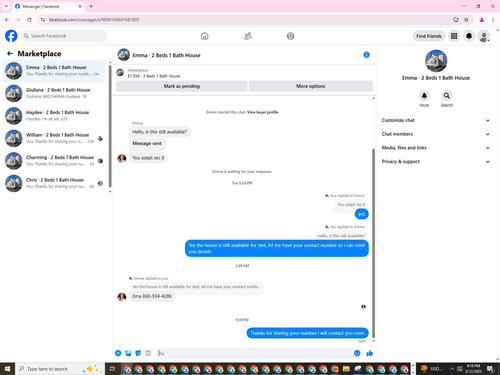This screenshot has height=375, width=500.
Task: Open Emma - 2 Beds 1 Bath House chat
Action: tap(54, 71)
